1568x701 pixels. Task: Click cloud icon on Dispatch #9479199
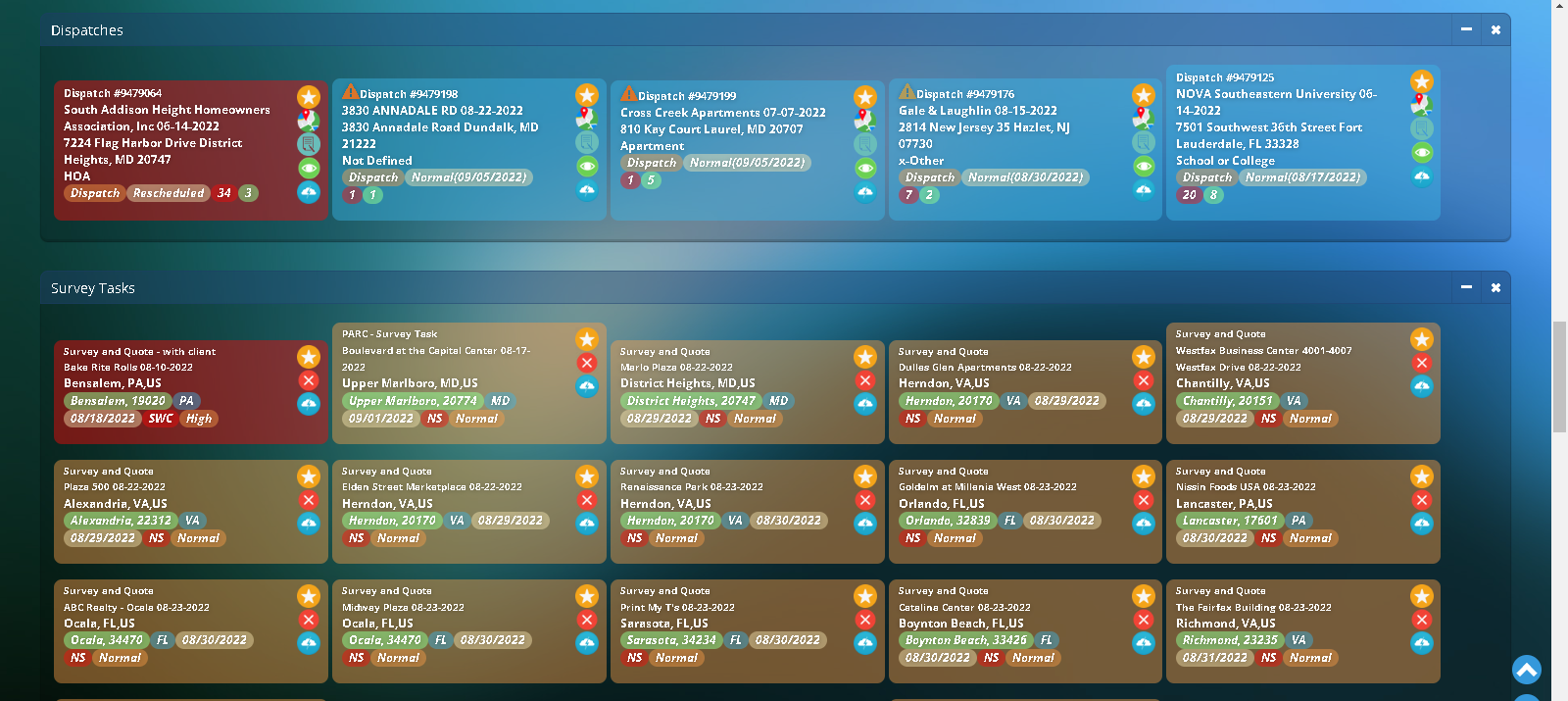pyautogui.click(x=865, y=191)
